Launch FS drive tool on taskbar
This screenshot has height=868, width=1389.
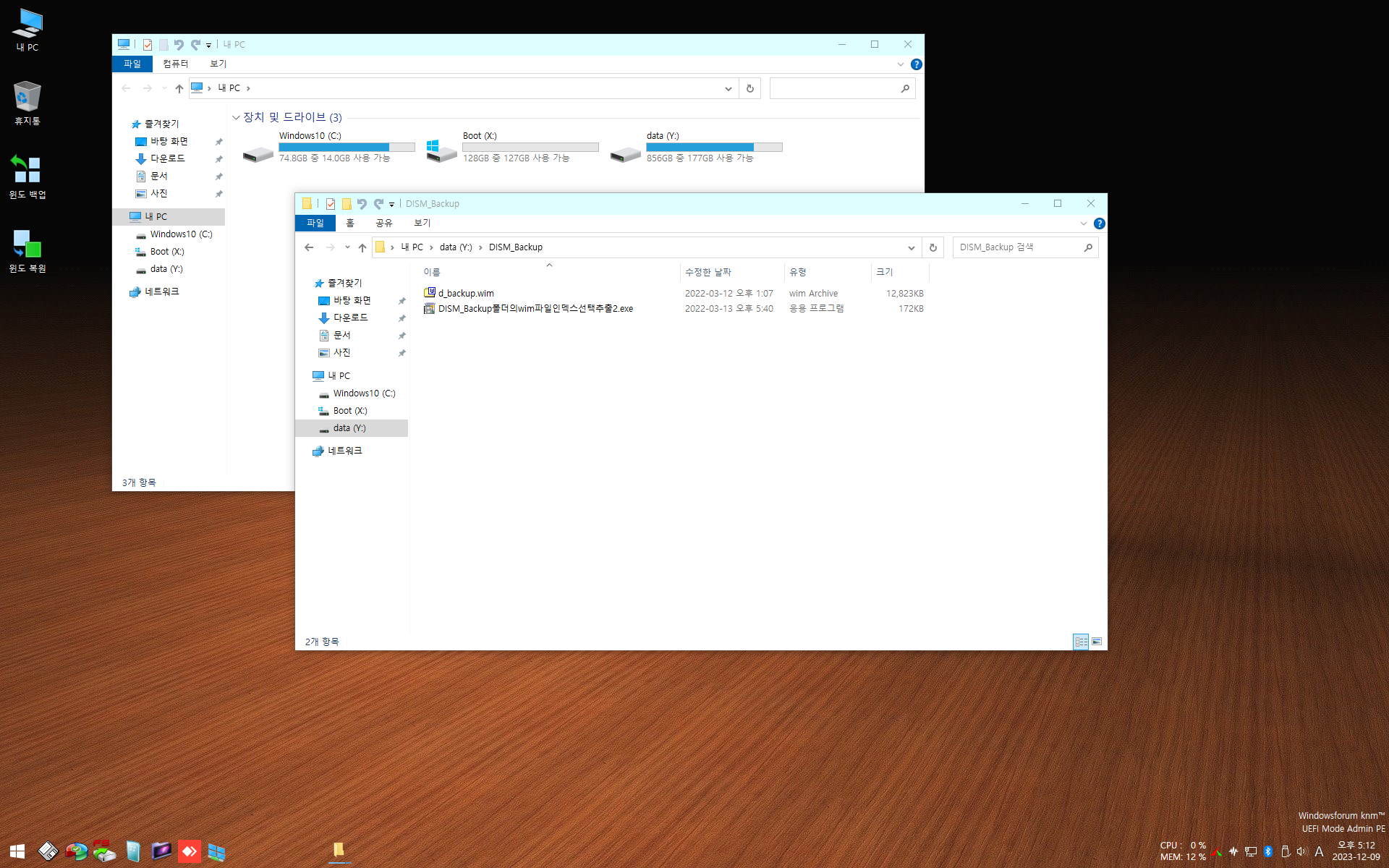104,851
